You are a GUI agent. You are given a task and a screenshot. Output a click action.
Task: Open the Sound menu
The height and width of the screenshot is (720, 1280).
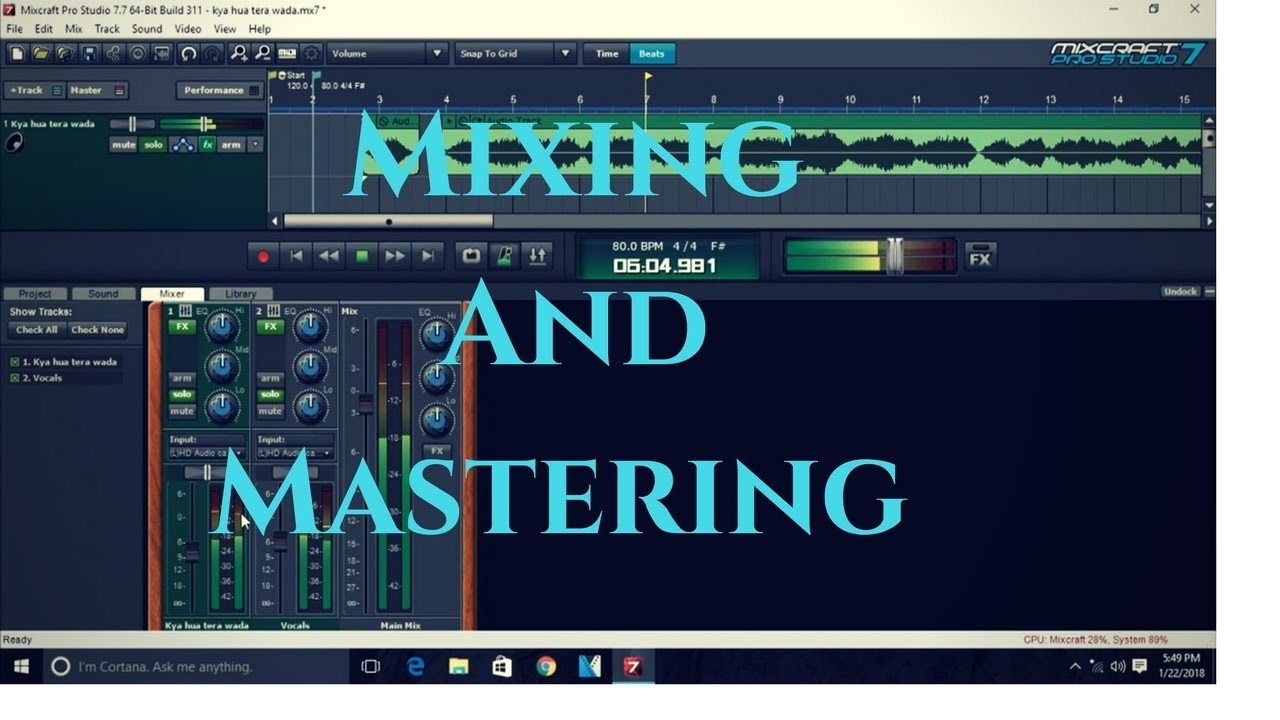pyautogui.click(x=146, y=29)
